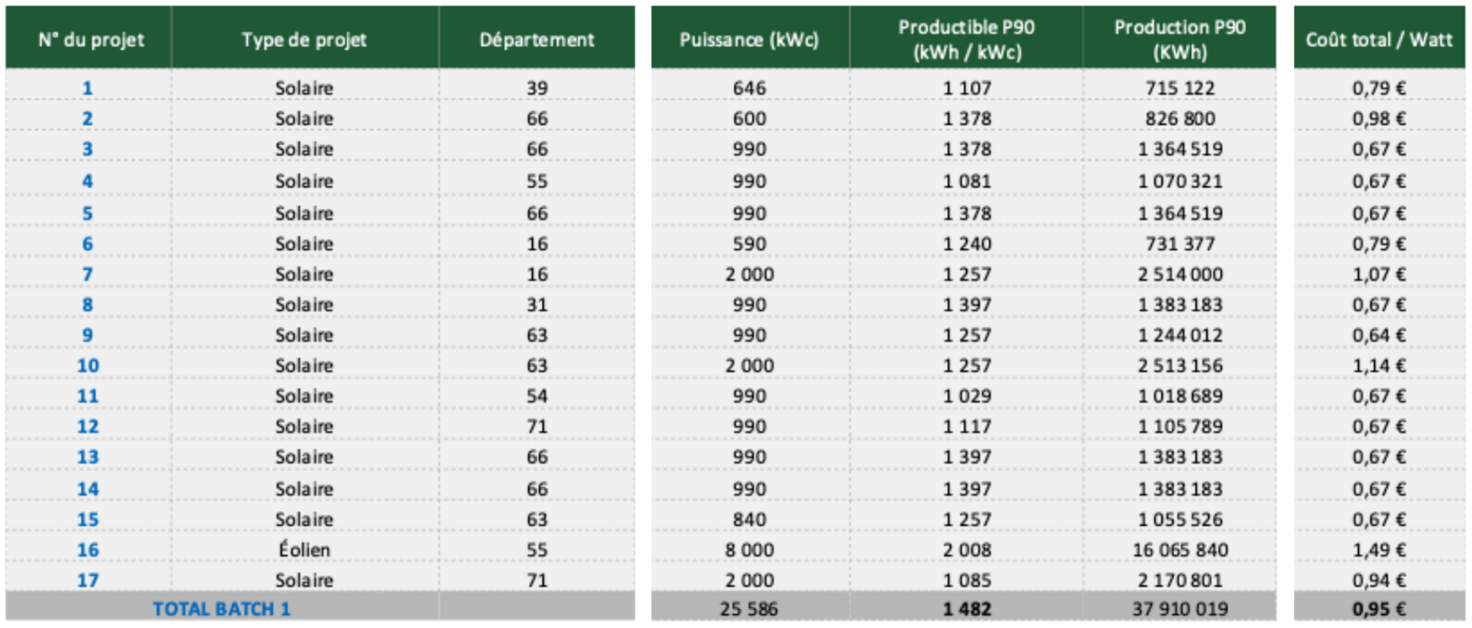Select the TOTAL BATCH 1 label

tap(221, 608)
